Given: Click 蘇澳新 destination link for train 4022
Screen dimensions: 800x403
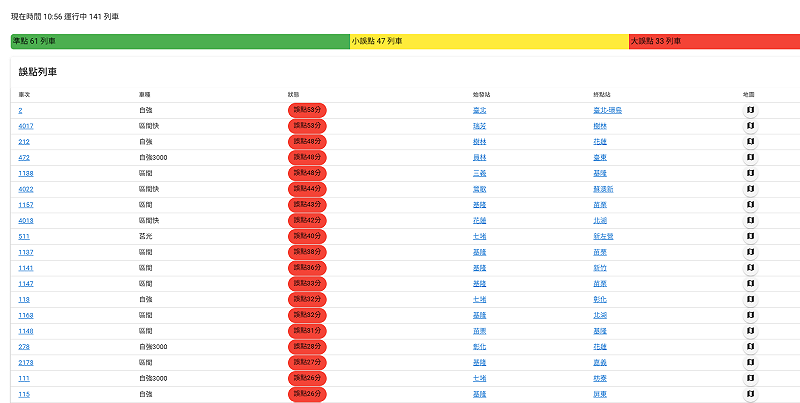Looking at the screenshot, I should (x=602, y=189).
